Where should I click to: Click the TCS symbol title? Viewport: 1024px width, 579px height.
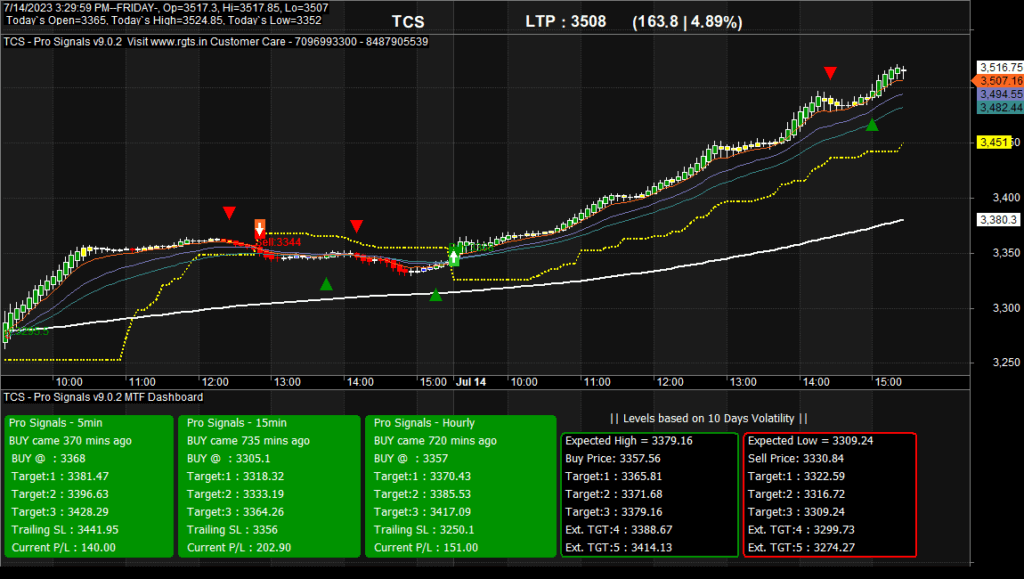(408, 22)
